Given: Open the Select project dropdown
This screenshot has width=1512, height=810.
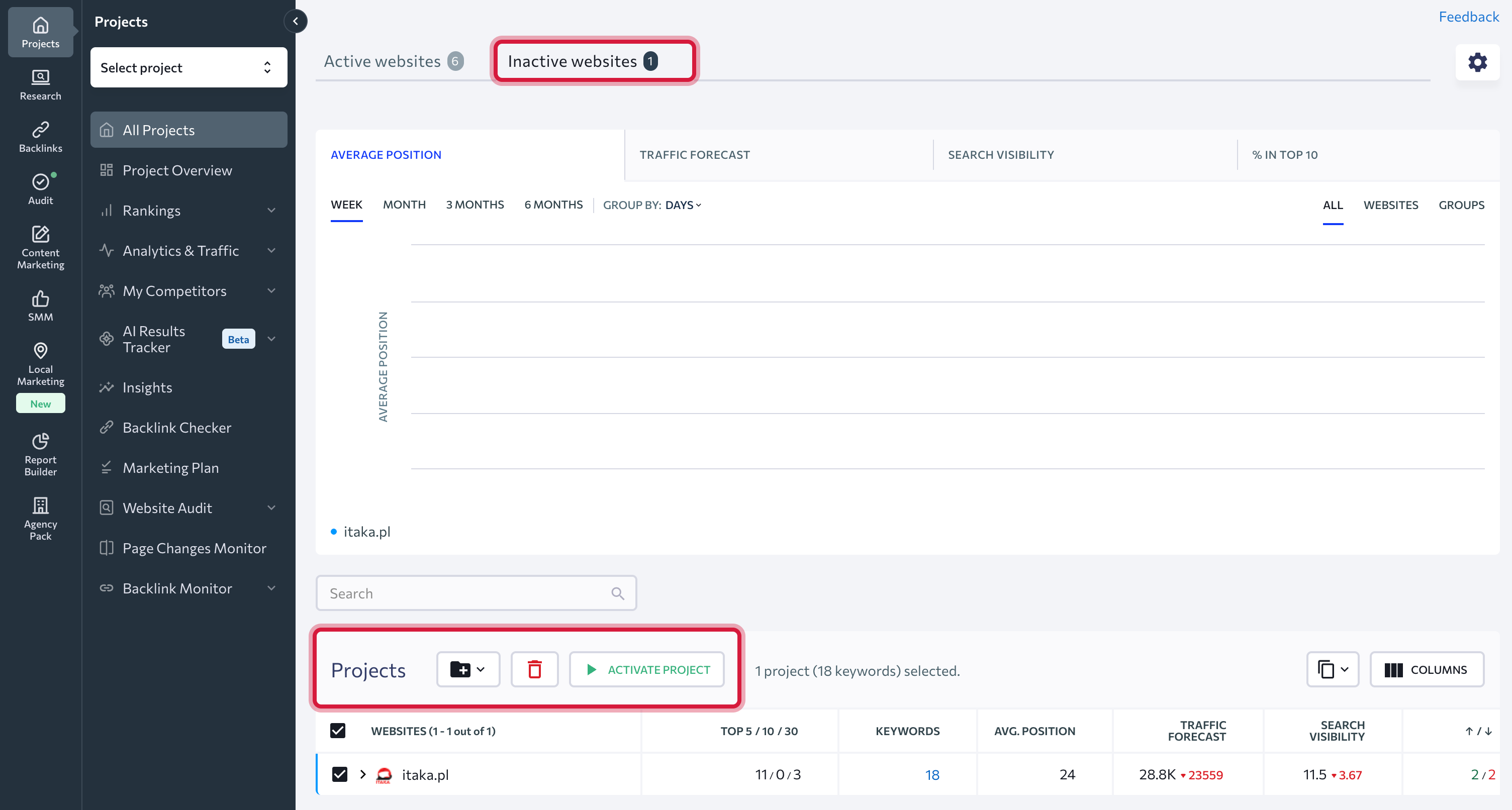Looking at the screenshot, I should (188, 67).
